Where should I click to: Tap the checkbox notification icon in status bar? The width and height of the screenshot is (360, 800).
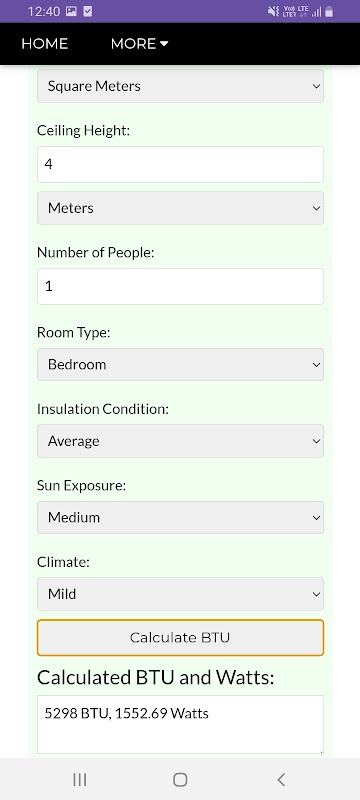[88, 11]
